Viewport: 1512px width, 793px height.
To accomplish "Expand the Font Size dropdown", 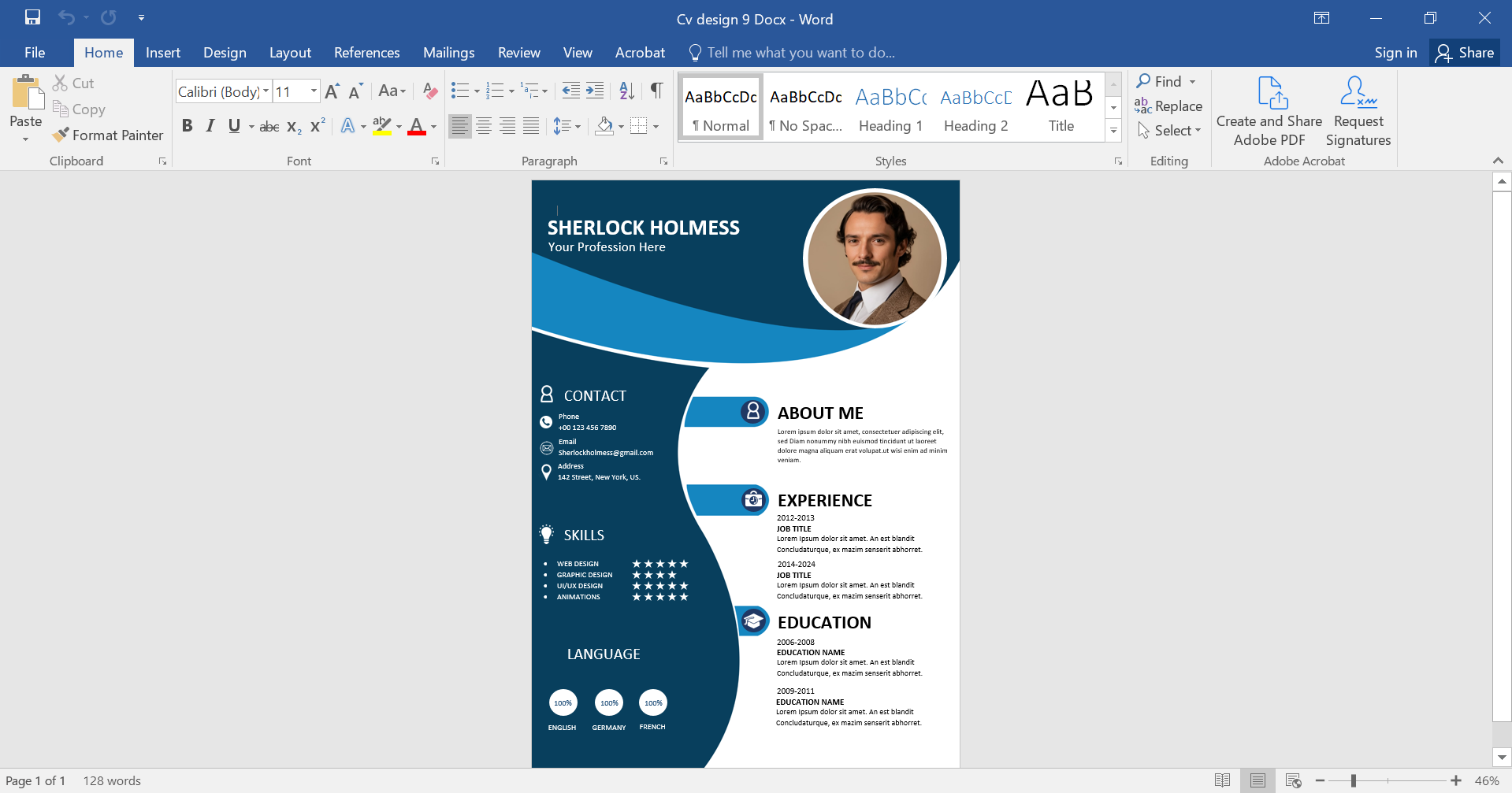I will (x=312, y=91).
